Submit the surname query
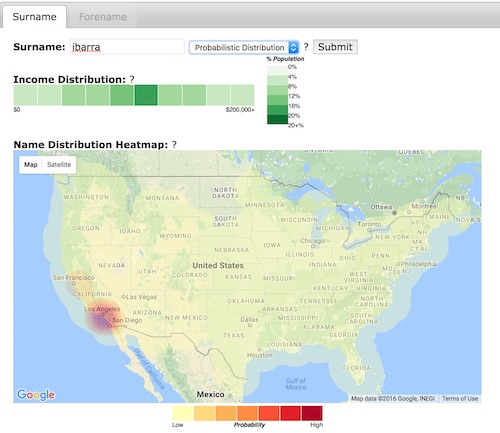The height and width of the screenshot is (433, 500). pos(335,47)
